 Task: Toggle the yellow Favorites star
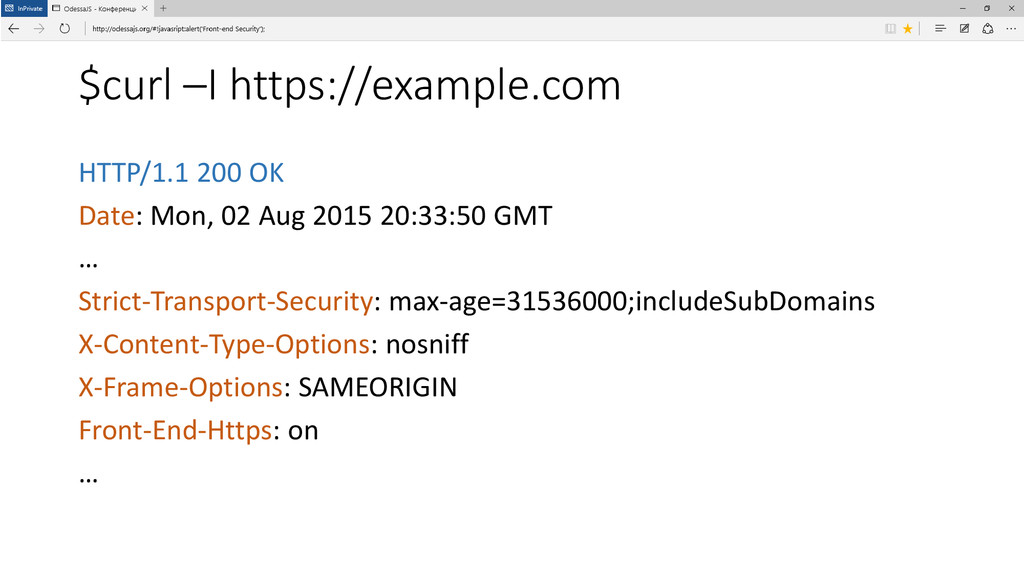coord(908,29)
